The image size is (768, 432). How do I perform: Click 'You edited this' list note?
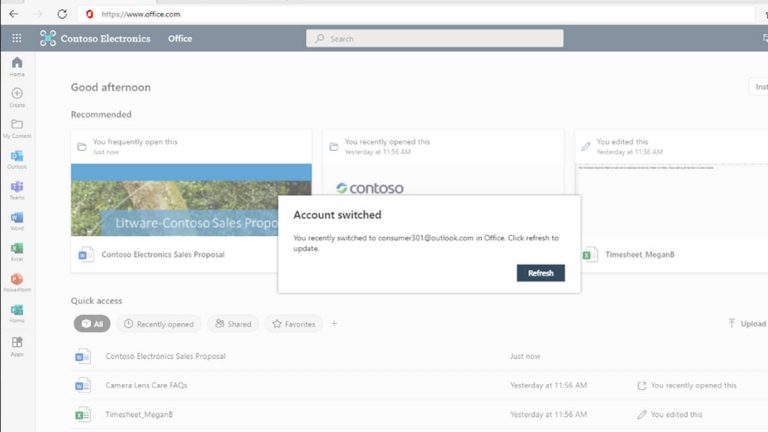676,414
